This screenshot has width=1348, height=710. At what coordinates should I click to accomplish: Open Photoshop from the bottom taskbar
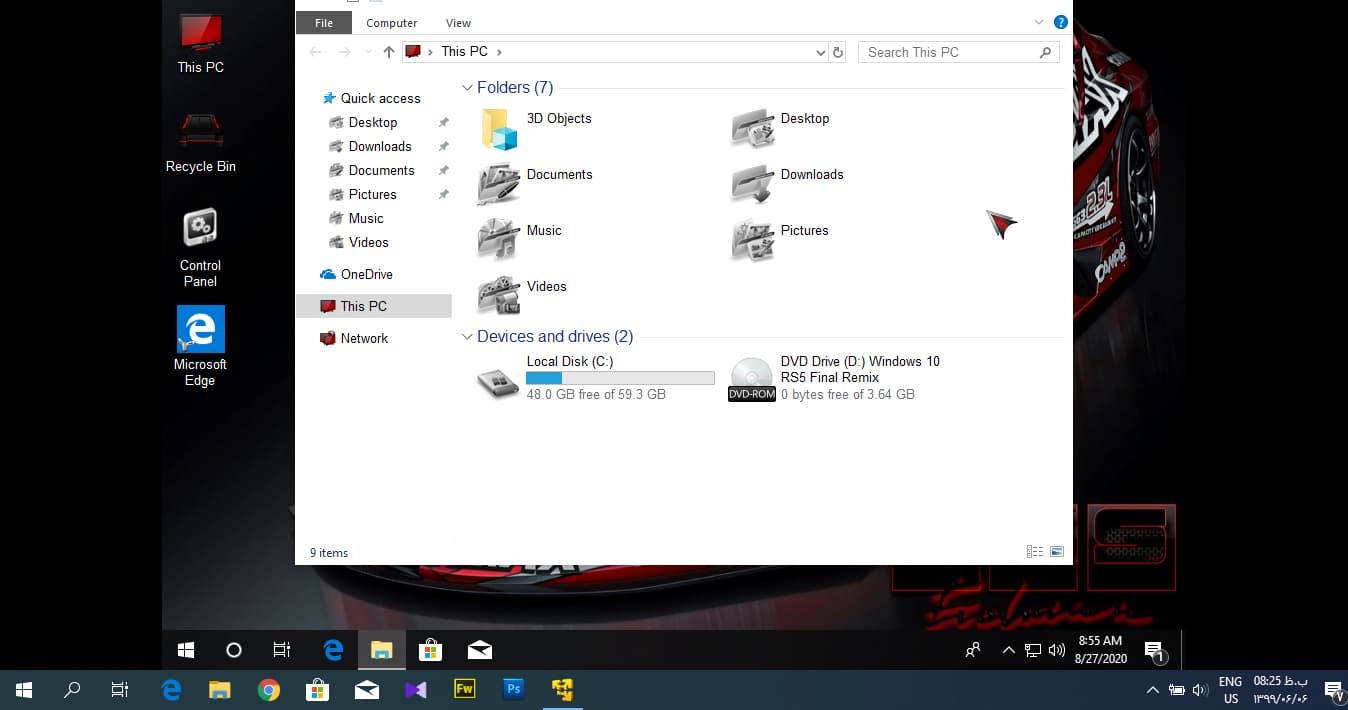[x=513, y=689]
